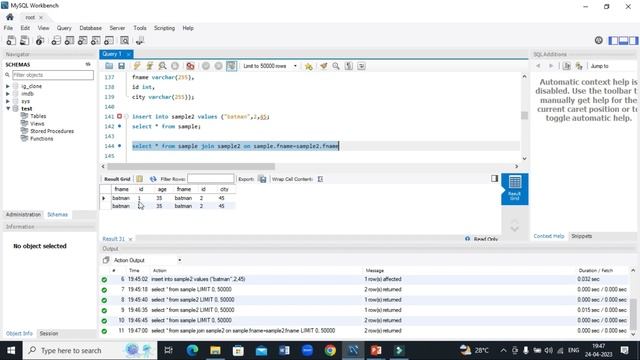
Task: Switch to the Snippets tab
Action: tap(581, 236)
